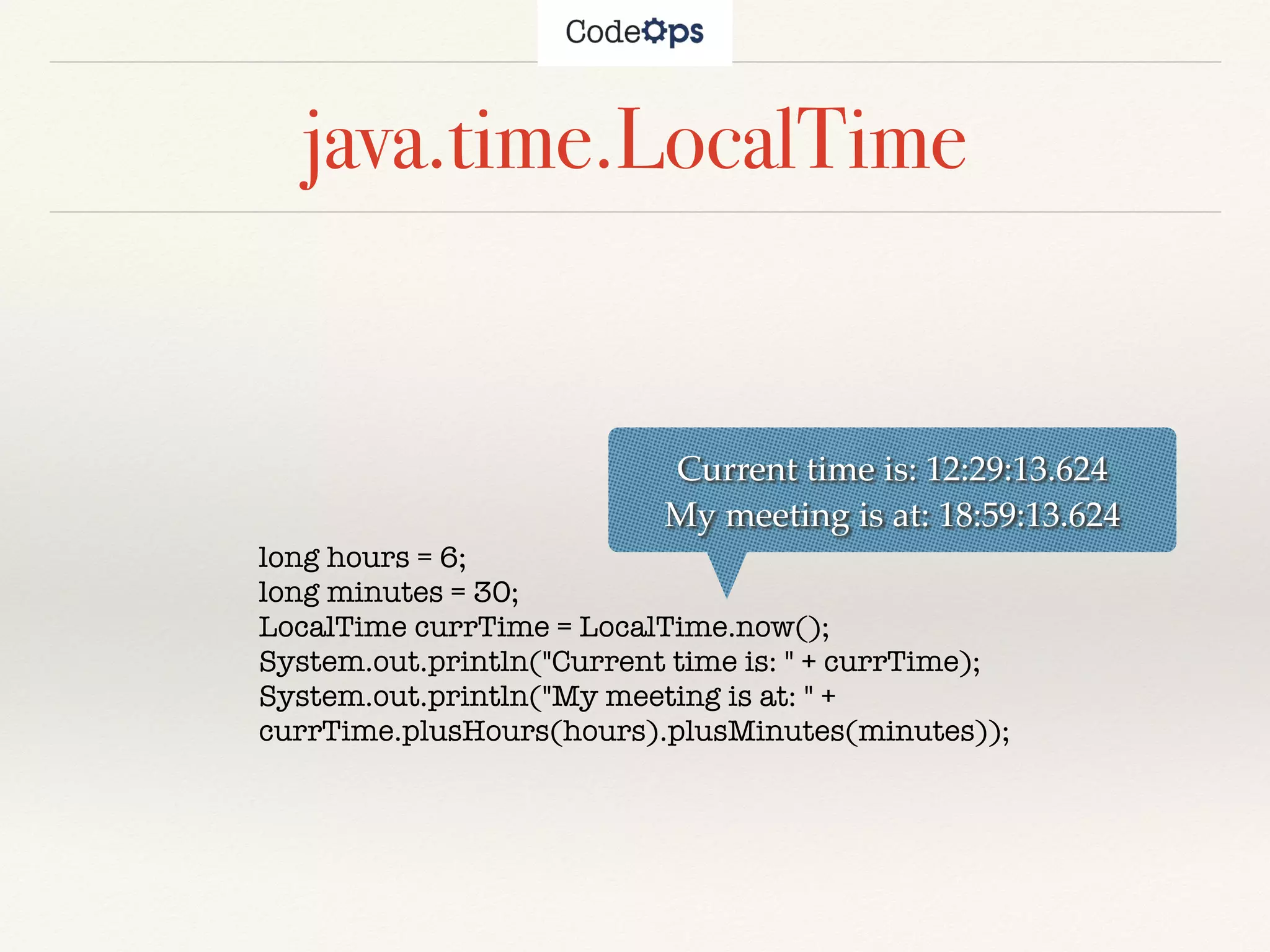Image resolution: width=1270 pixels, height=952 pixels.
Task: Click the line 'LocalTime currTime = LocalTime.now();'
Action: pyautogui.click(x=544, y=627)
